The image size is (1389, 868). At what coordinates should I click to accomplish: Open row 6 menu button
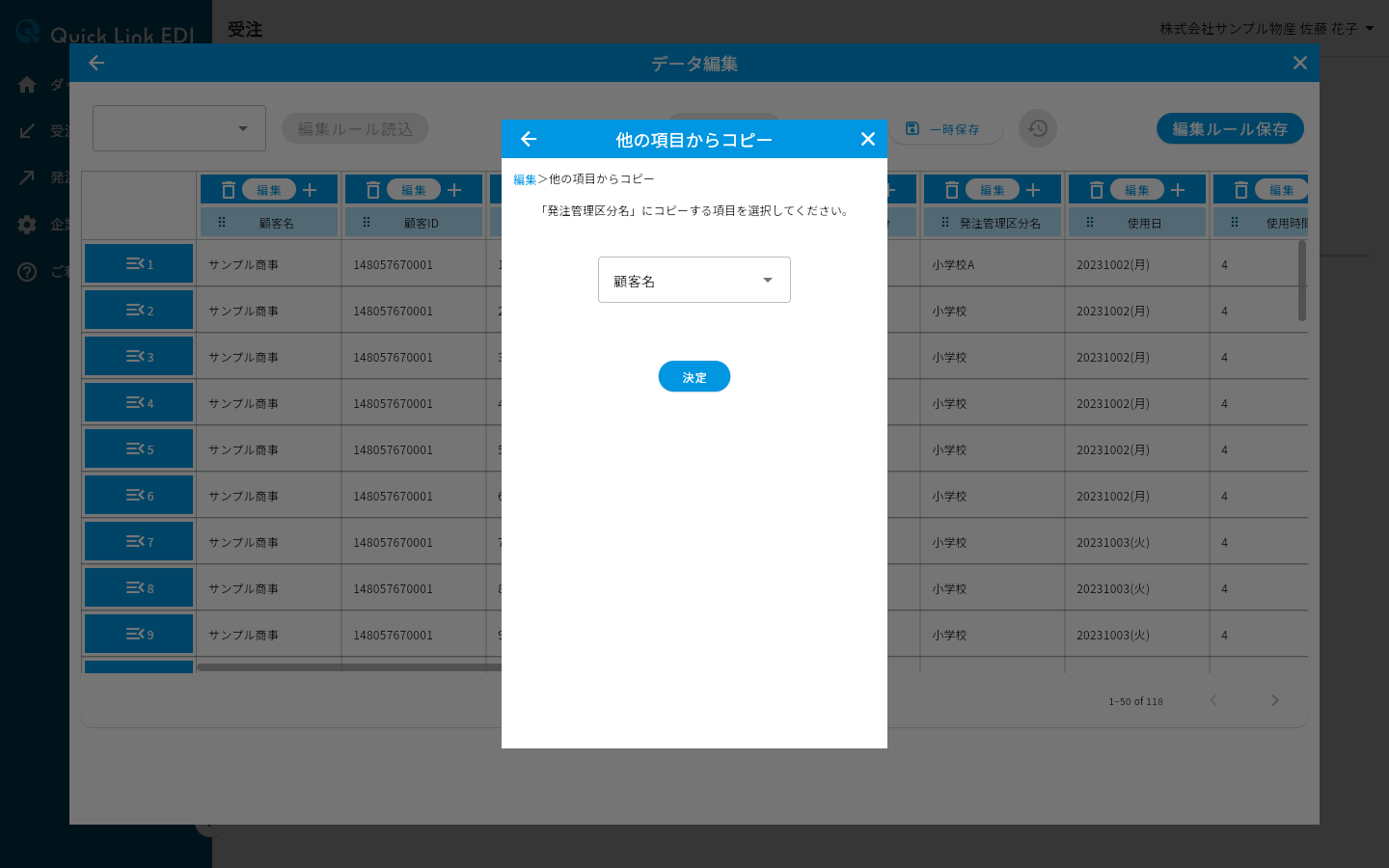pyautogui.click(x=139, y=495)
